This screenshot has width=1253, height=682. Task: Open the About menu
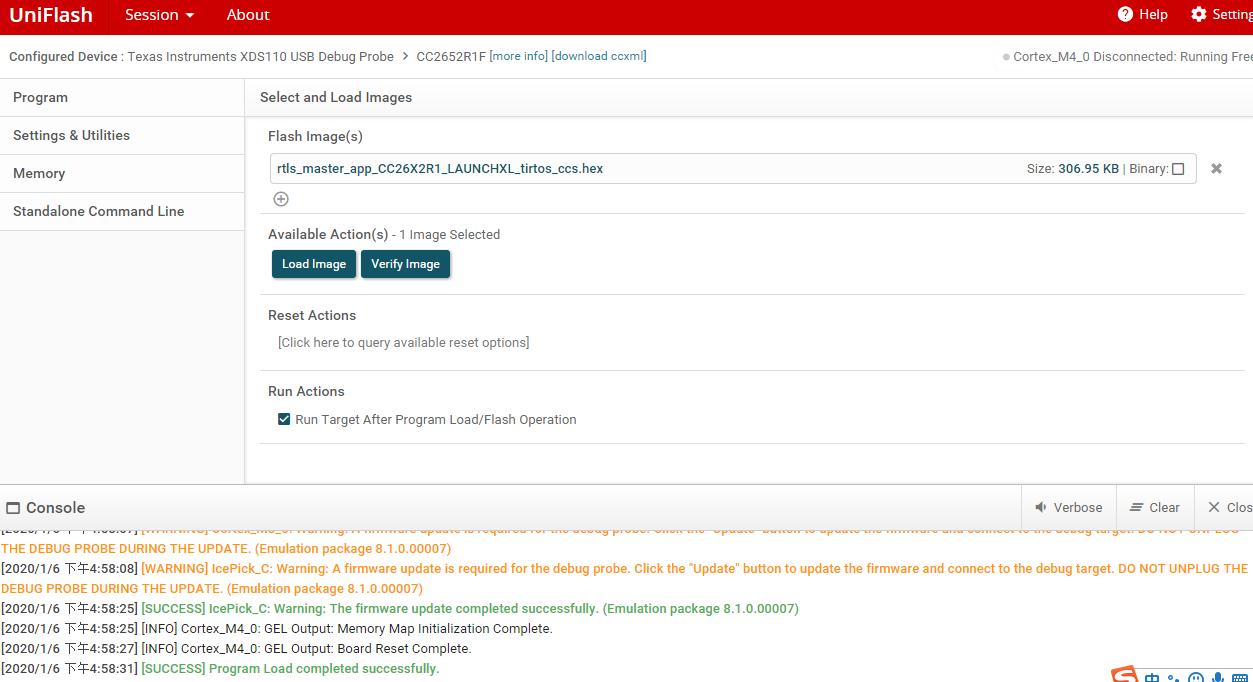tap(248, 15)
